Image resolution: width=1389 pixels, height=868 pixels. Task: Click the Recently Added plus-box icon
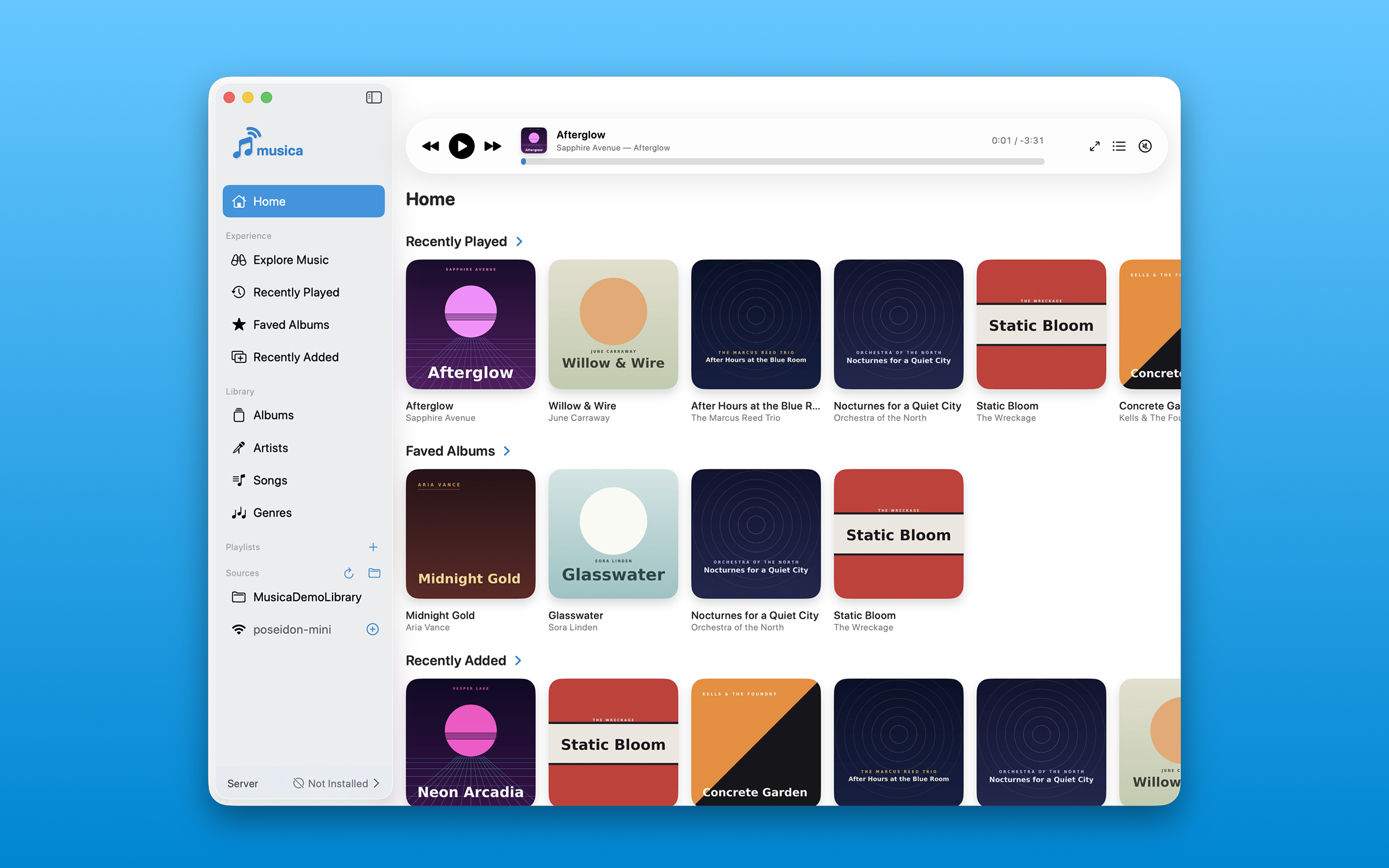pos(239,357)
